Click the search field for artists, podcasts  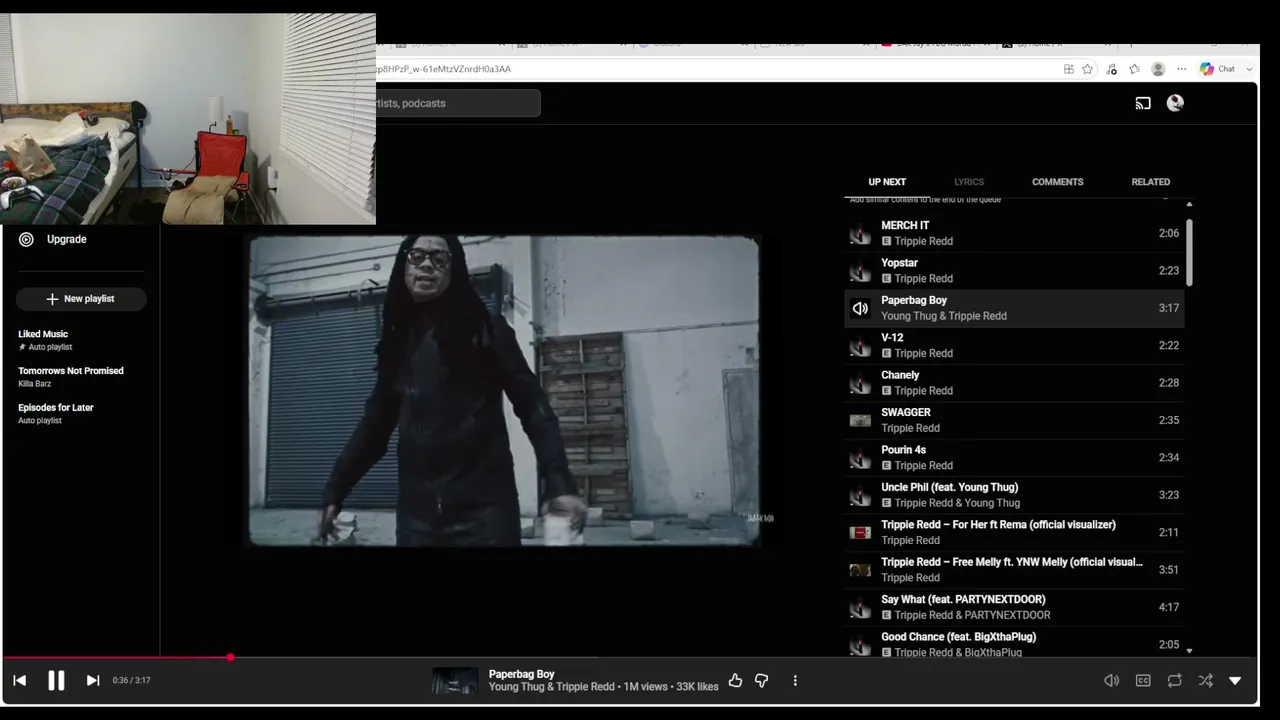click(x=457, y=103)
